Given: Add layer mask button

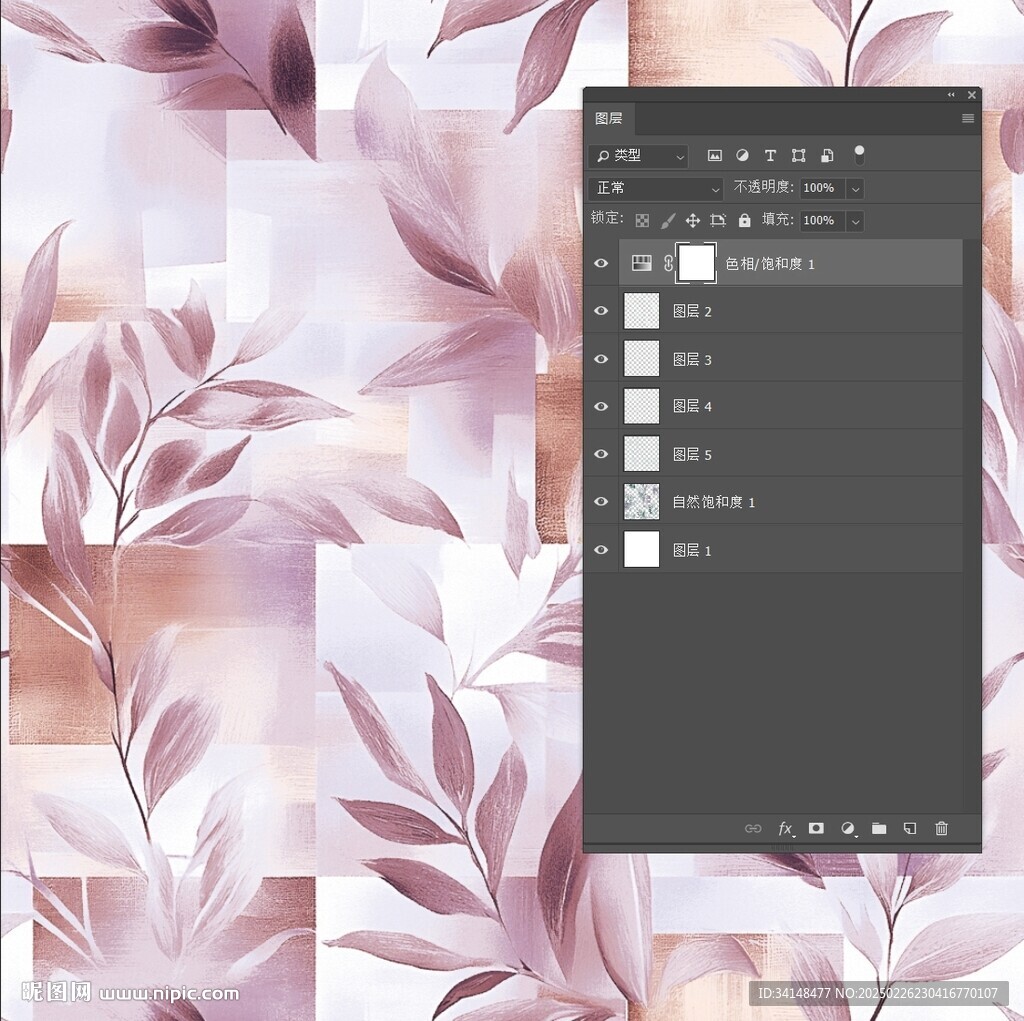Looking at the screenshot, I should 816,828.
